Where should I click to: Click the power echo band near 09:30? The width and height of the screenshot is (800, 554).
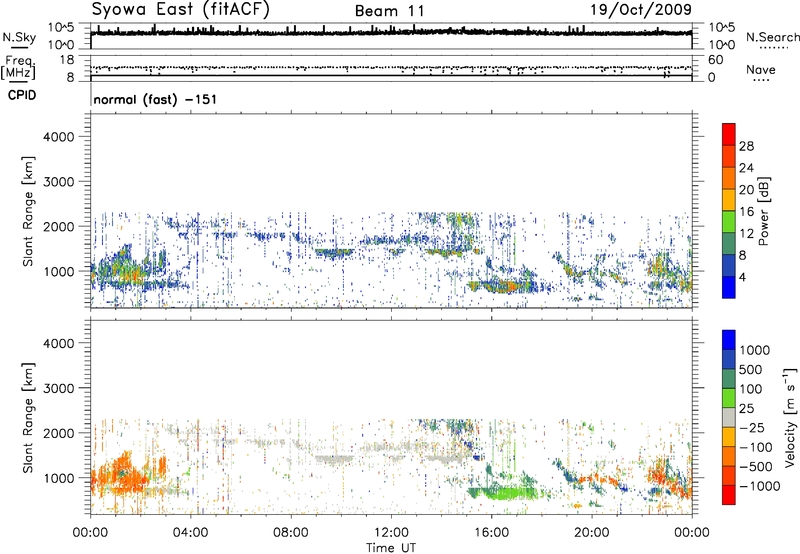pyautogui.click(x=334, y=252)
